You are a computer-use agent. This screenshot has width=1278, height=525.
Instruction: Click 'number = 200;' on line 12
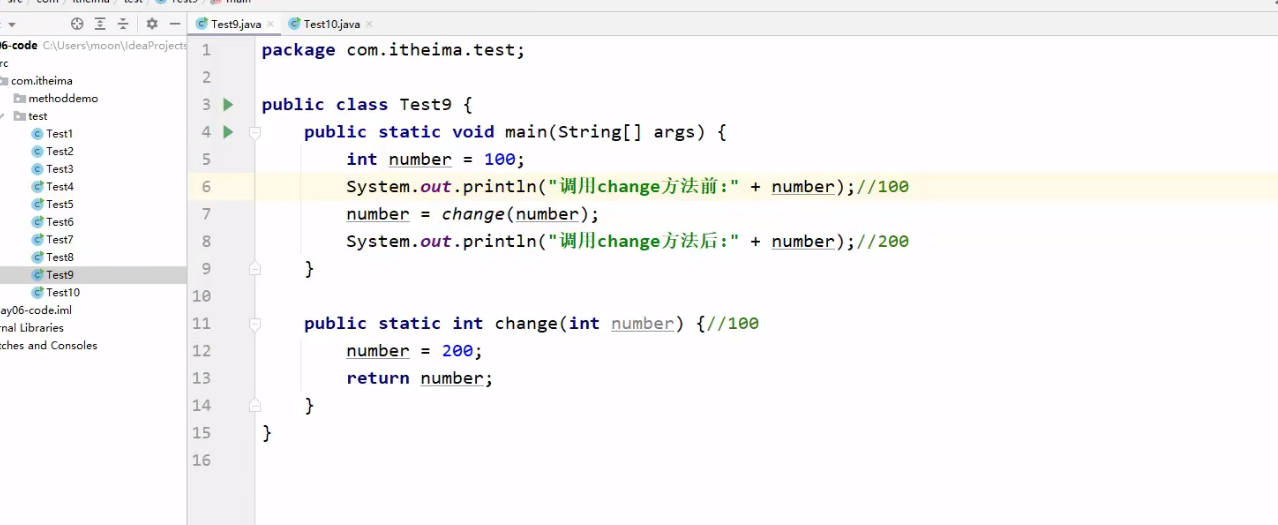[x=414, y=351]
